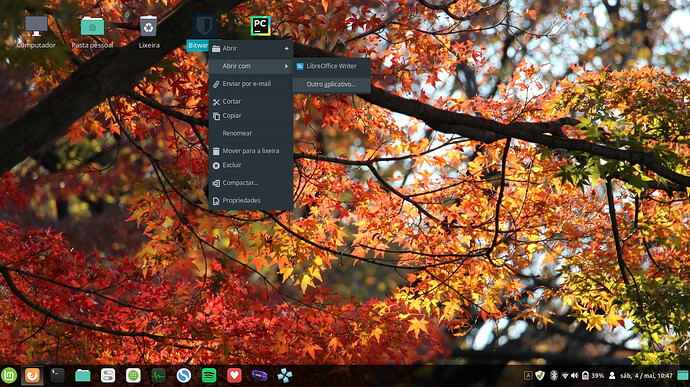Screen dimensions: 690x387
Task: Open the user account tray icon
Action: [612, 376]
